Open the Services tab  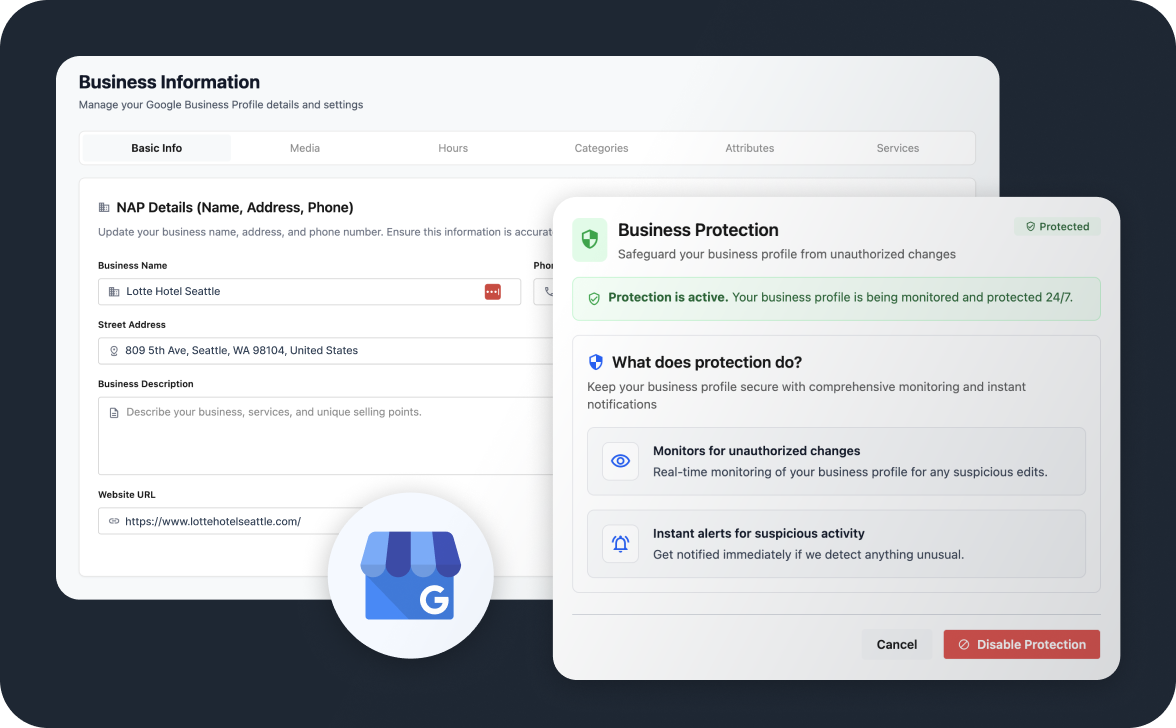[897, 148]
